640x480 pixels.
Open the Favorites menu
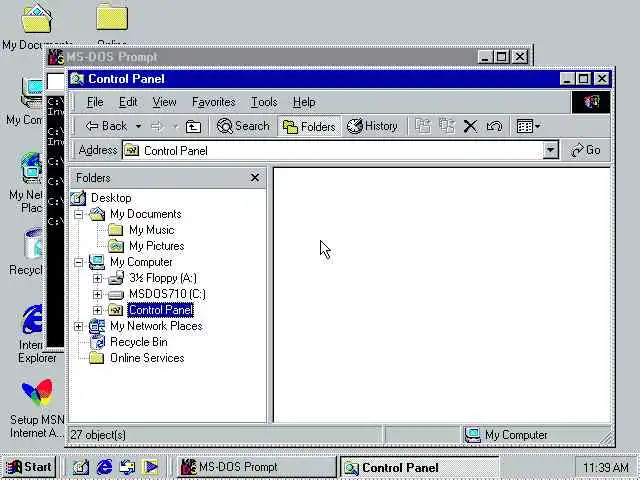point(213,102)
